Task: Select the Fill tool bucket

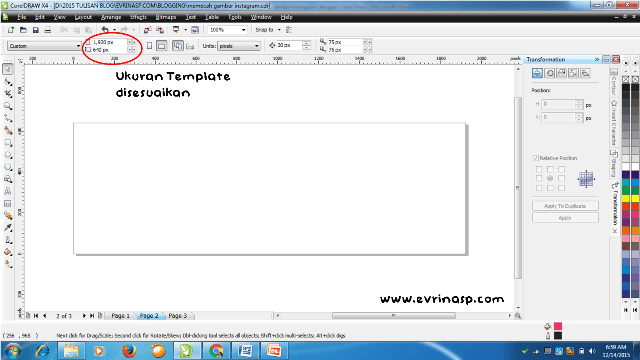Action: [x=8, y=252]
